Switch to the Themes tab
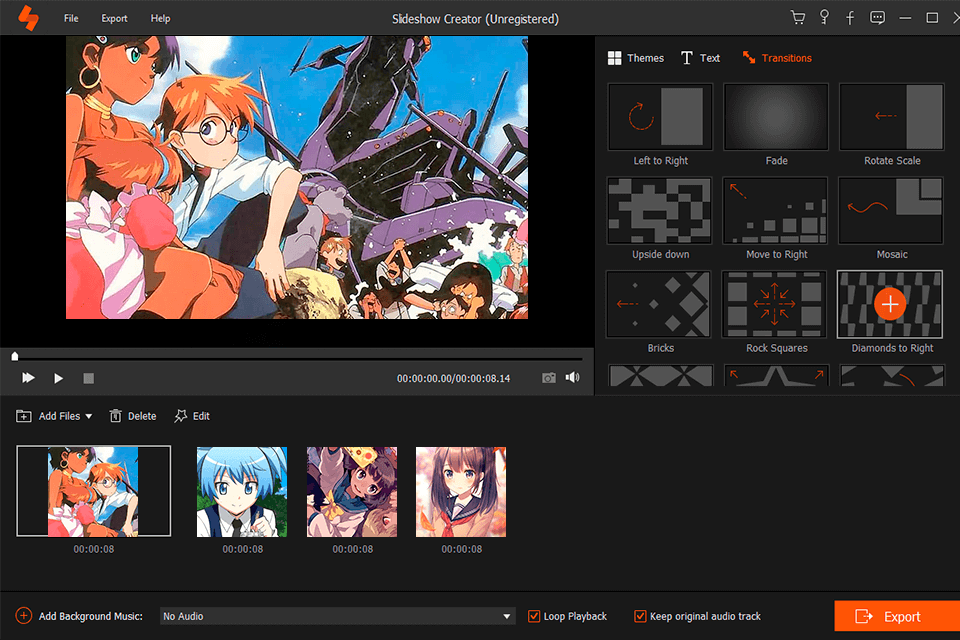The image size is (960, 640). (636, 57)
